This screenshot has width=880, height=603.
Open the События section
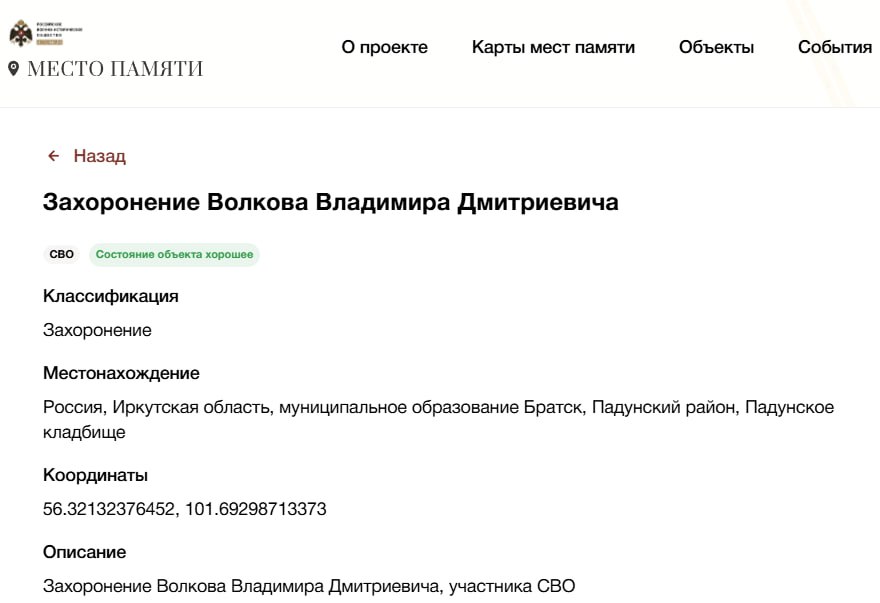click(834, 47)
